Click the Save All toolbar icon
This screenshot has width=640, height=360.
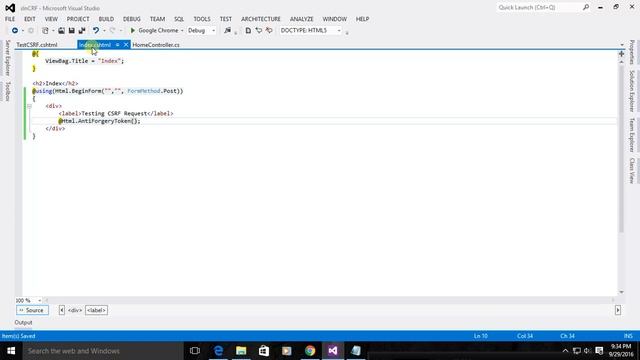click(x=82, y=31)
